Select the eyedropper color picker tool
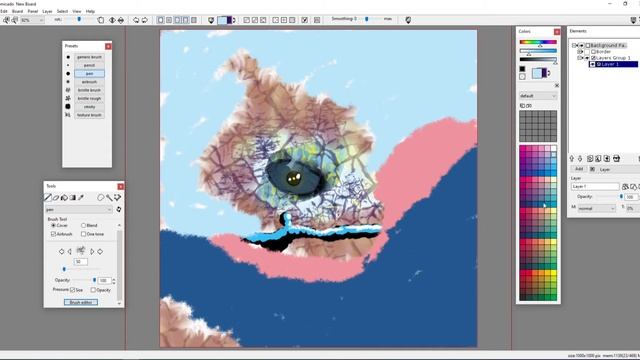This screenshot has width=640, height=360. pos(81,198)
